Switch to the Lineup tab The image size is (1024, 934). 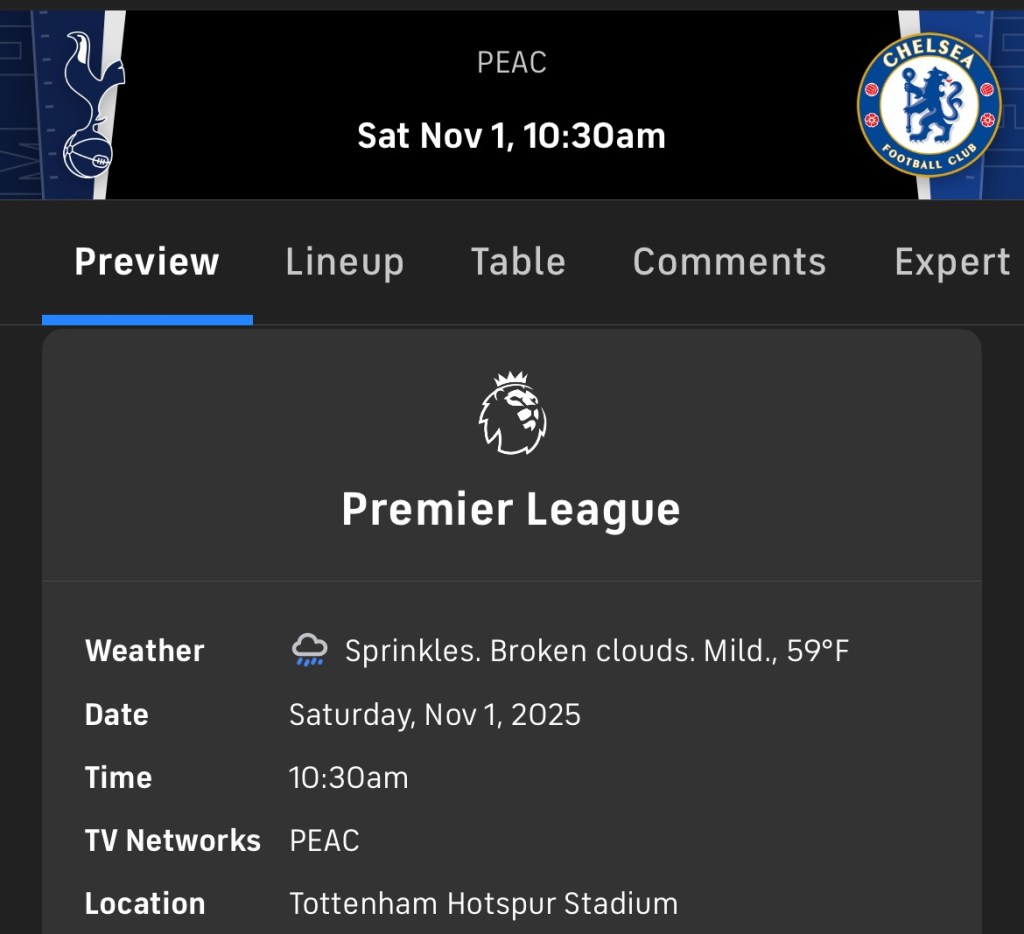tap(345, 262)
